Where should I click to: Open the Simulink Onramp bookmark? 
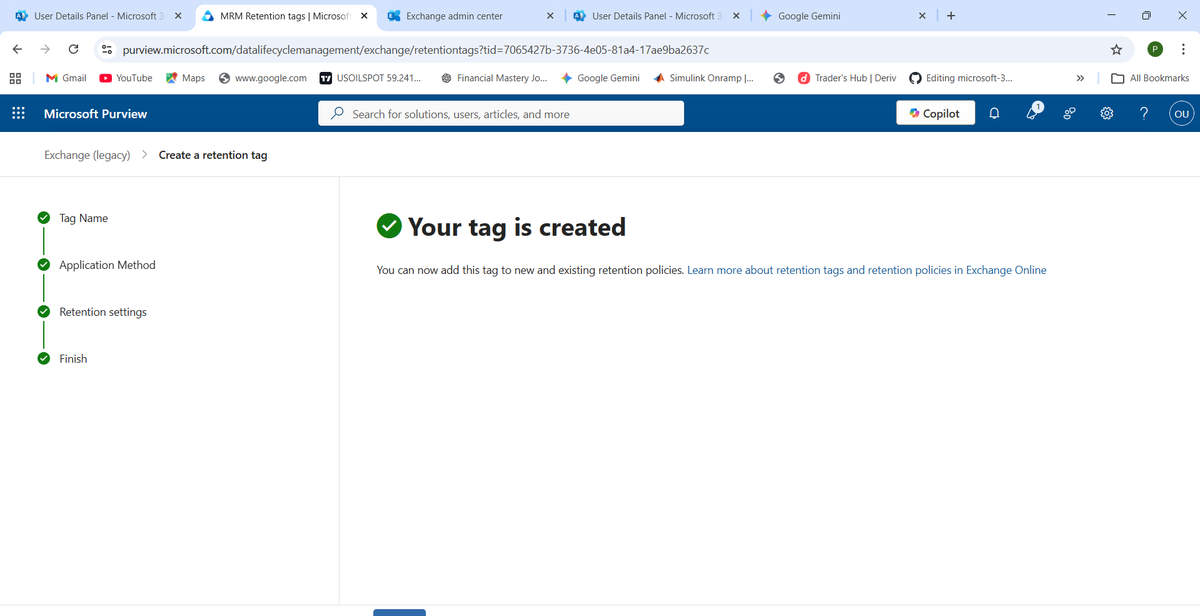[x=704, y=78]
